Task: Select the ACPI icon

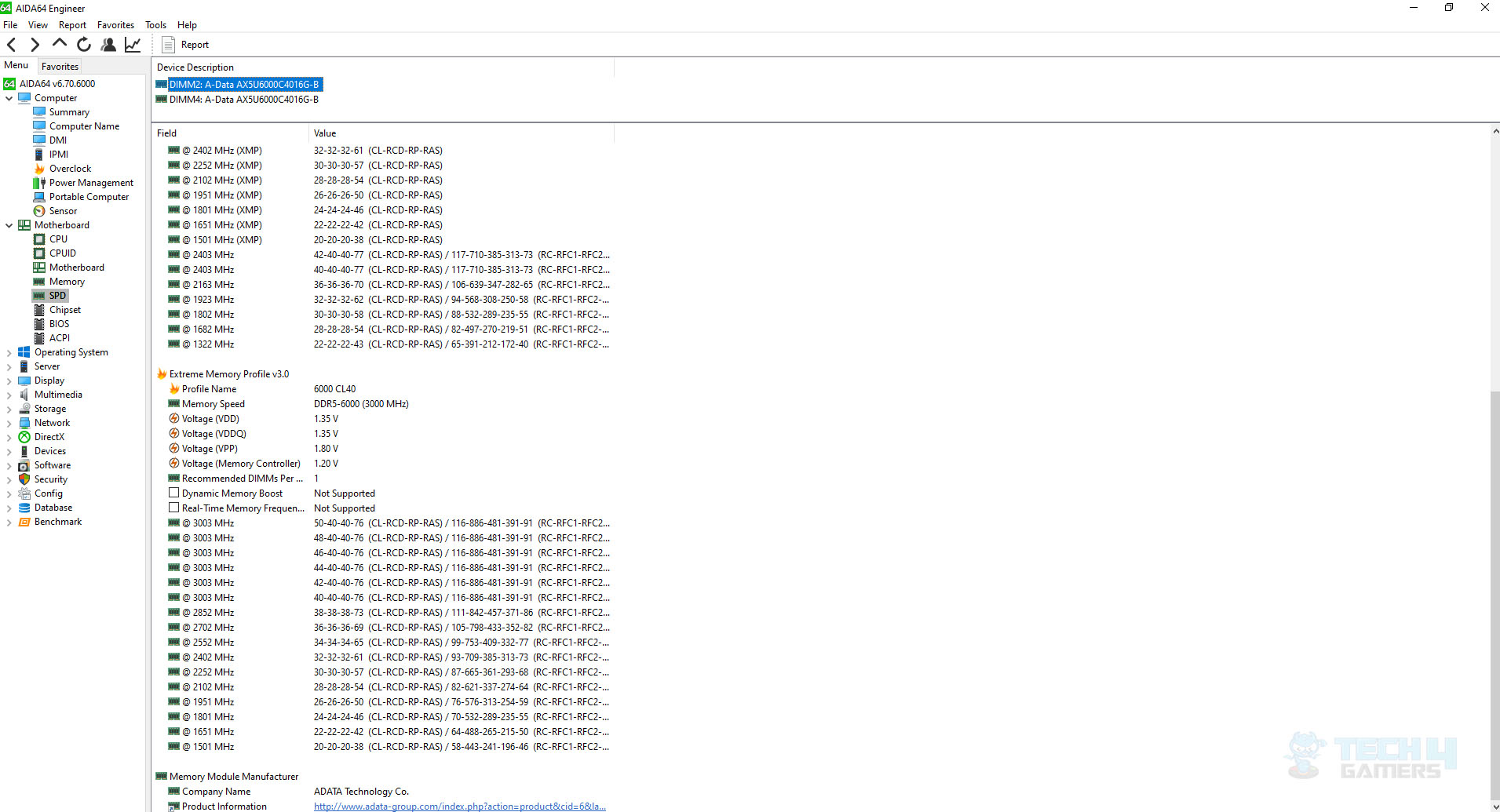Action: (x=39, y=338)
